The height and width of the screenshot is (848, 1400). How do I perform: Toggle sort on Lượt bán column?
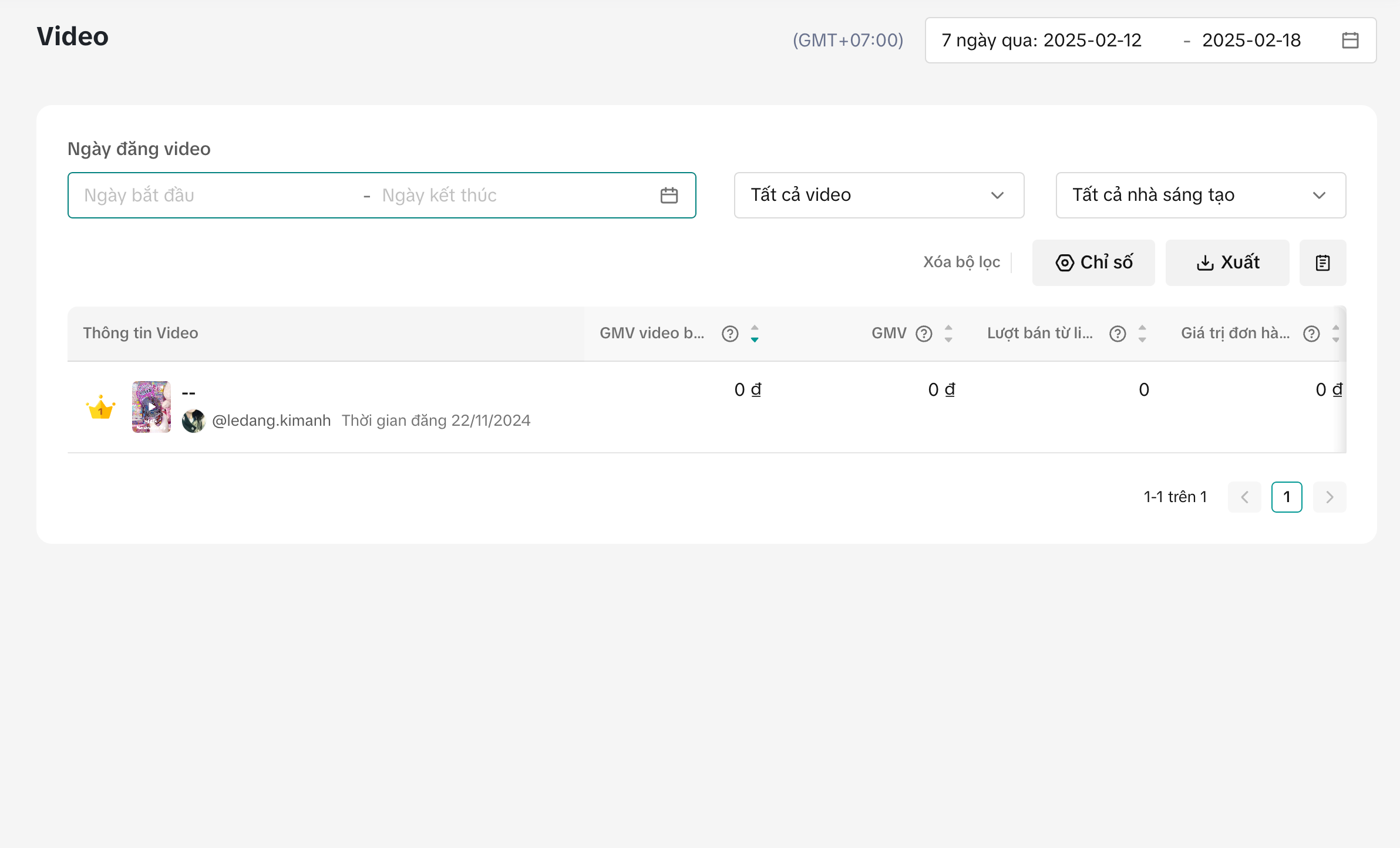(1142, 334)
